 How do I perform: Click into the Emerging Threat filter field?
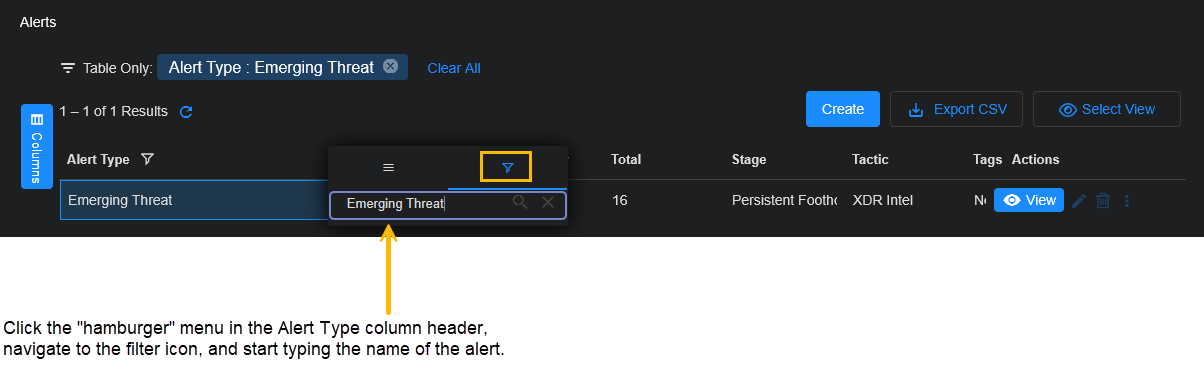[x=448, y=204]
